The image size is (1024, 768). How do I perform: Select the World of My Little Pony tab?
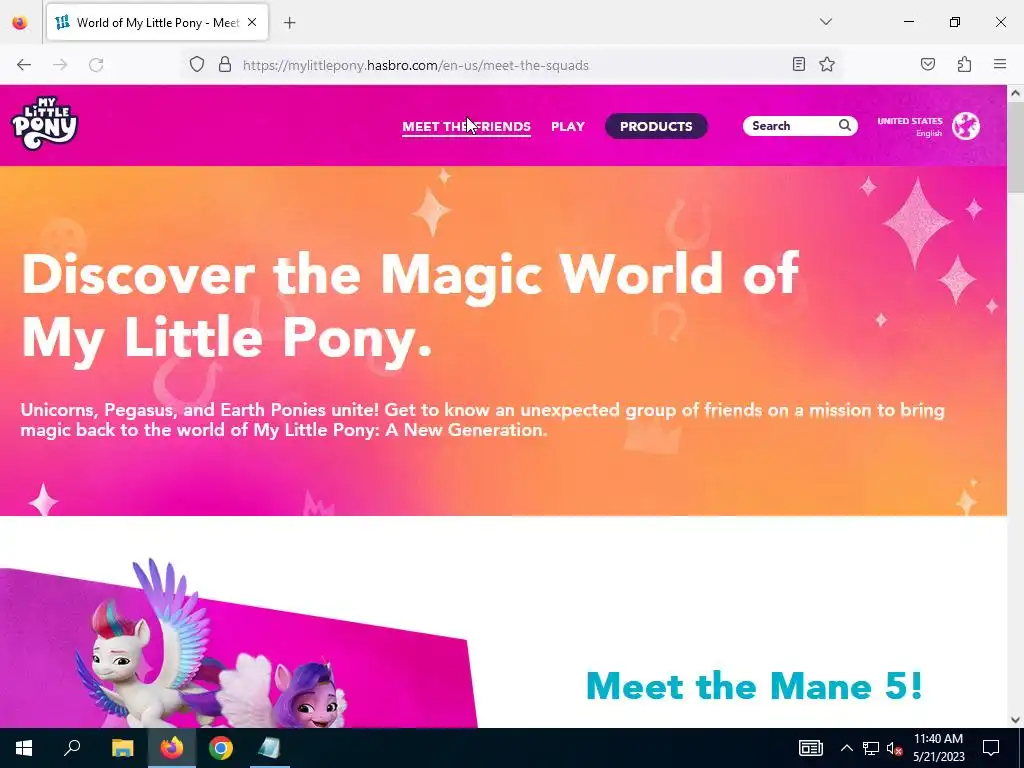click(x=157, y=23)
